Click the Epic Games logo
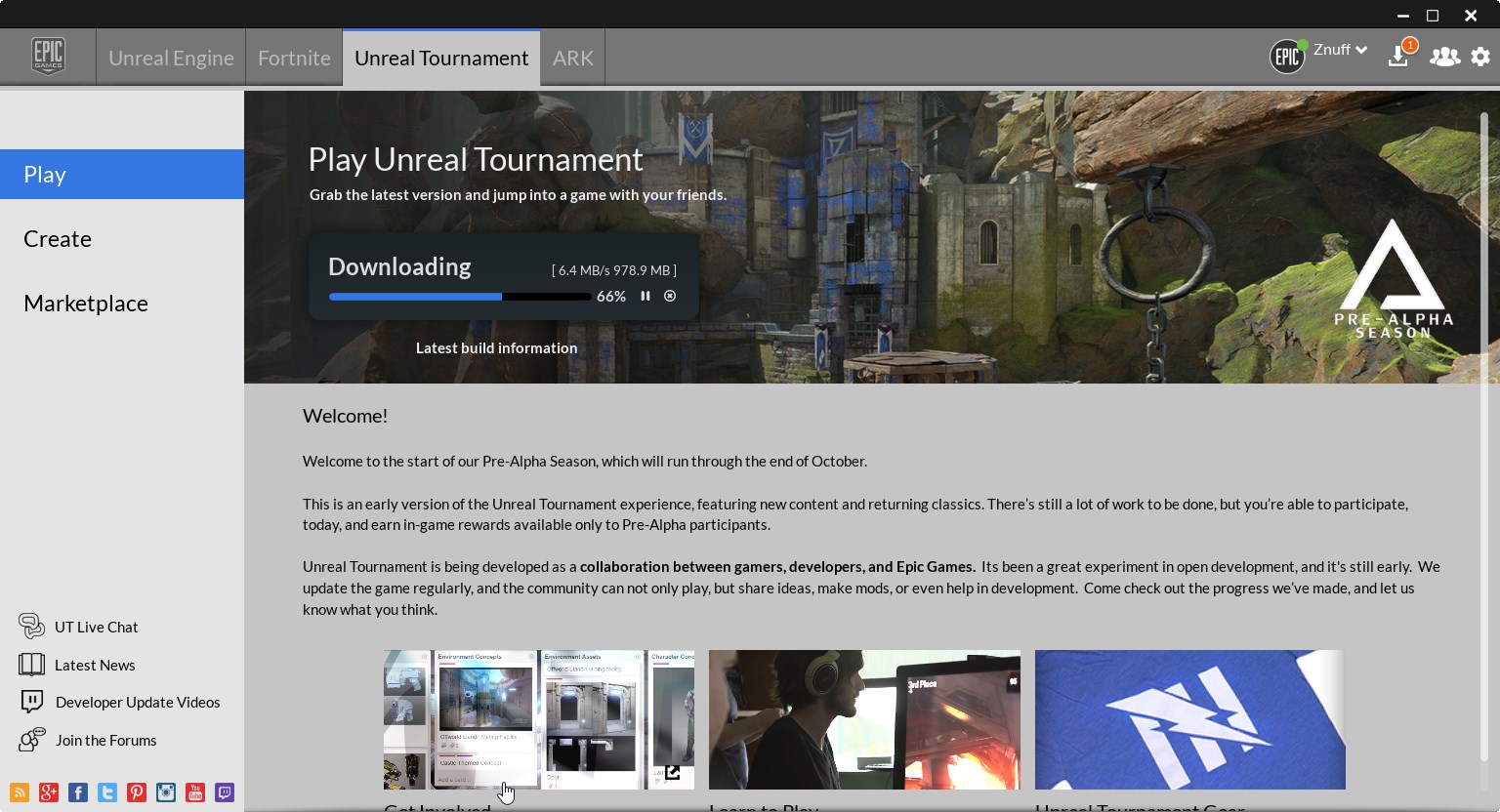This screenshot has height=812, width=1500. (48, 57)
